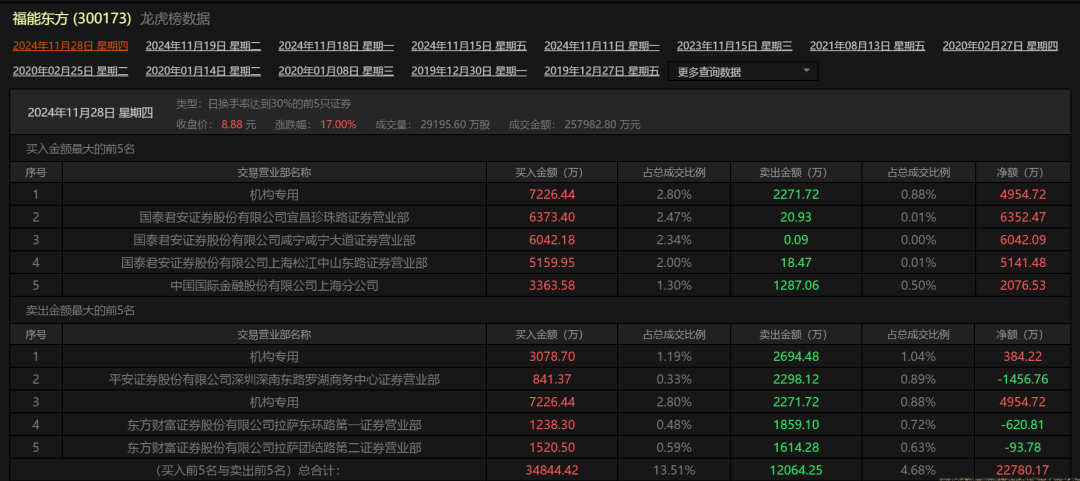Select date 2020年02月27日 星期四

(x=1000, y=46)
